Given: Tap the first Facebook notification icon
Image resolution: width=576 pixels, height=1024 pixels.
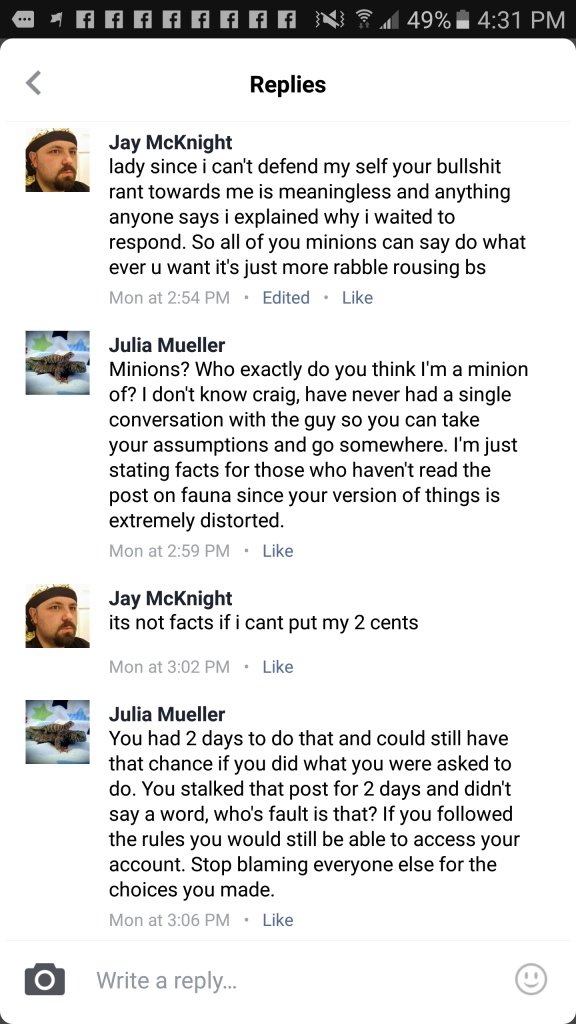Looking at the screenshot, I should [x=84, y=20].
